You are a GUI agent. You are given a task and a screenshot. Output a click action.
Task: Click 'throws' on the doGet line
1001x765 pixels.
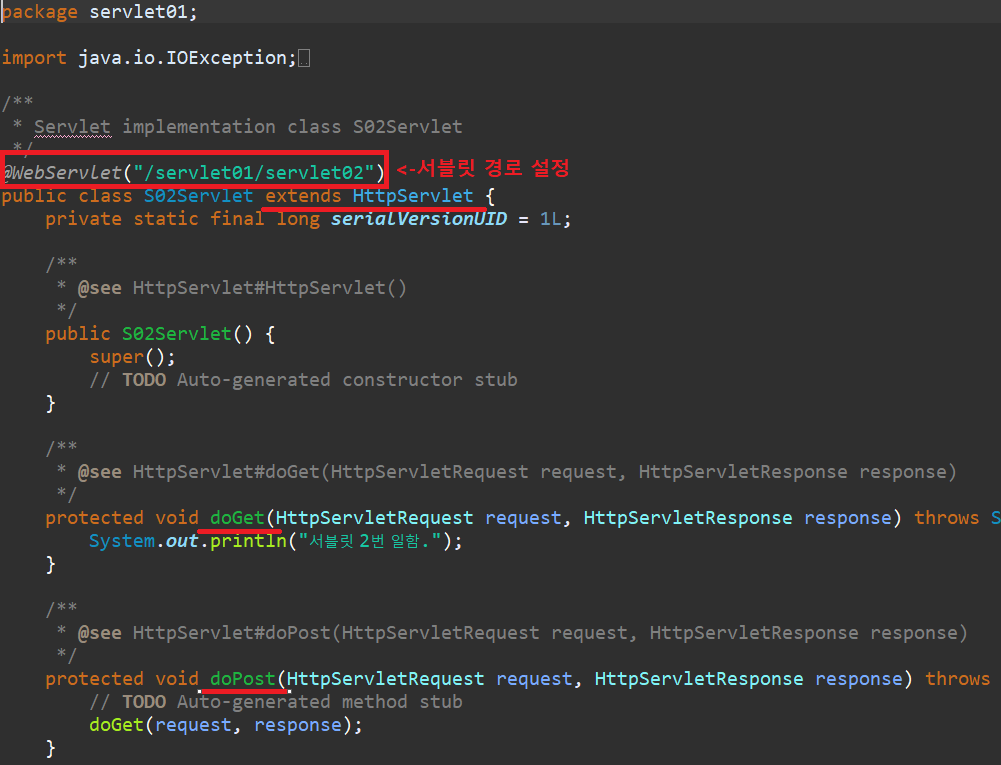(947, 518)
